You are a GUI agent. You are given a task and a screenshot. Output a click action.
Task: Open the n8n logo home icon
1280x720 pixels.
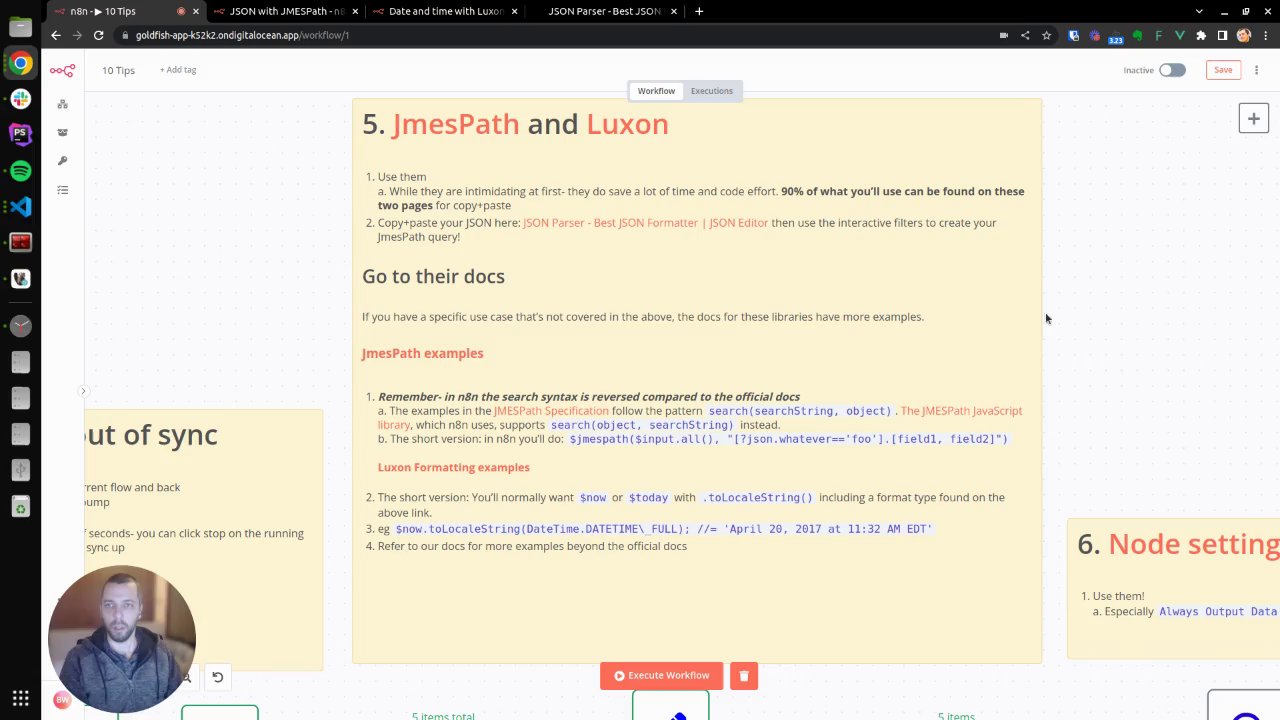[62, 70]
